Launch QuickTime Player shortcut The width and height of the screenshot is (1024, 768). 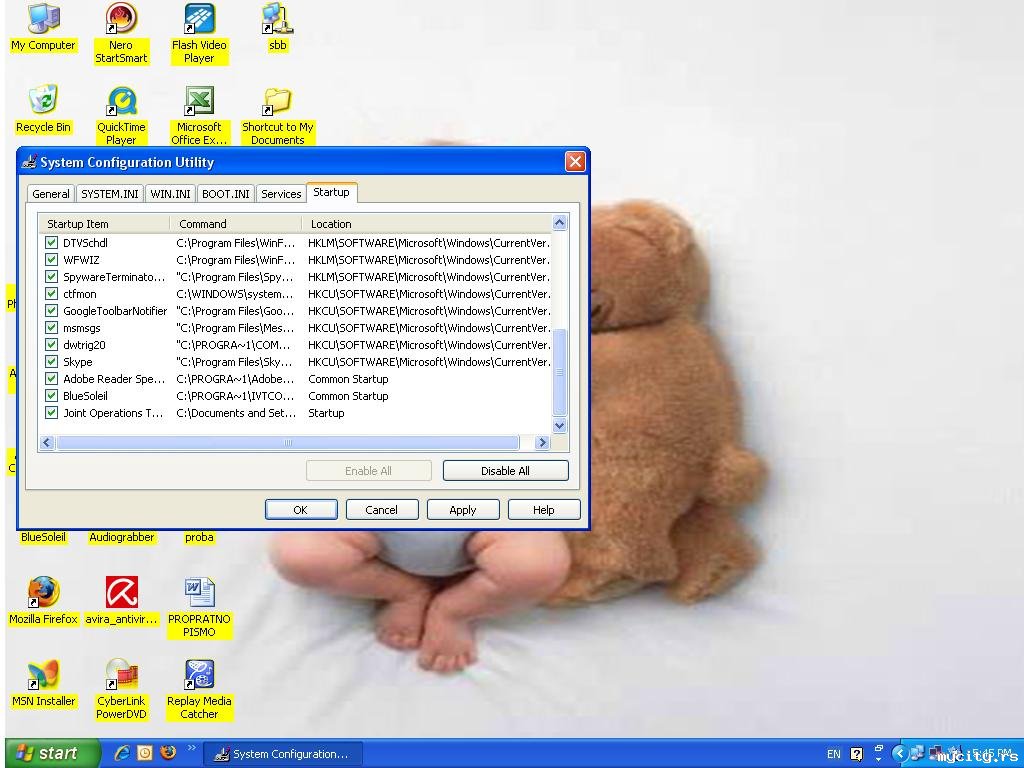click(121, 115)
